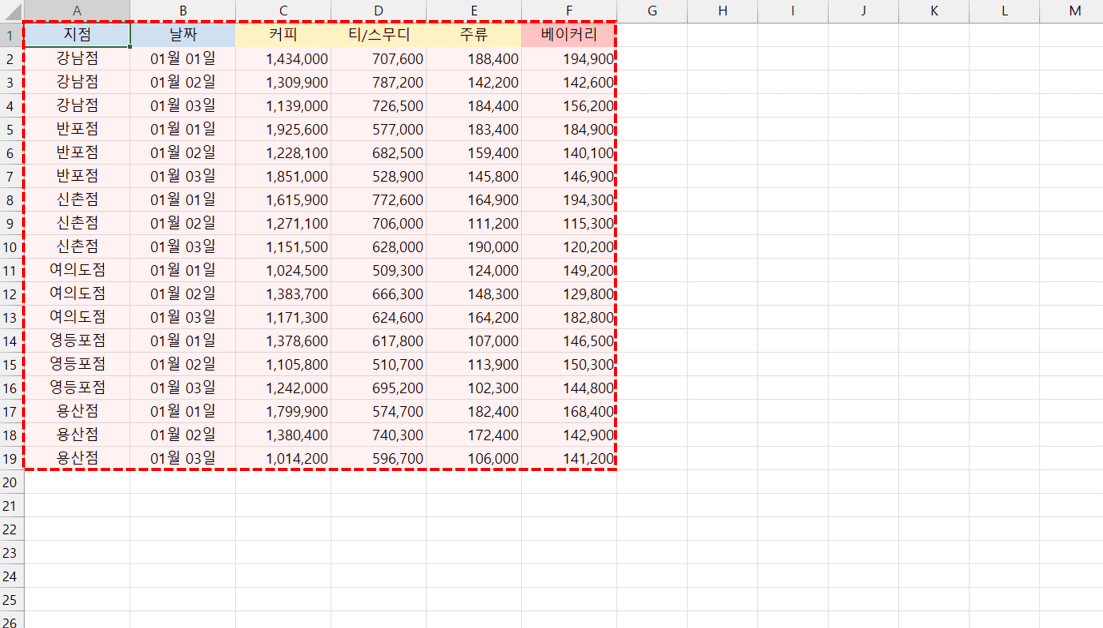This screenshot has height=628, width=1103.
Task: Select the column H header
Action: (722, 10)
